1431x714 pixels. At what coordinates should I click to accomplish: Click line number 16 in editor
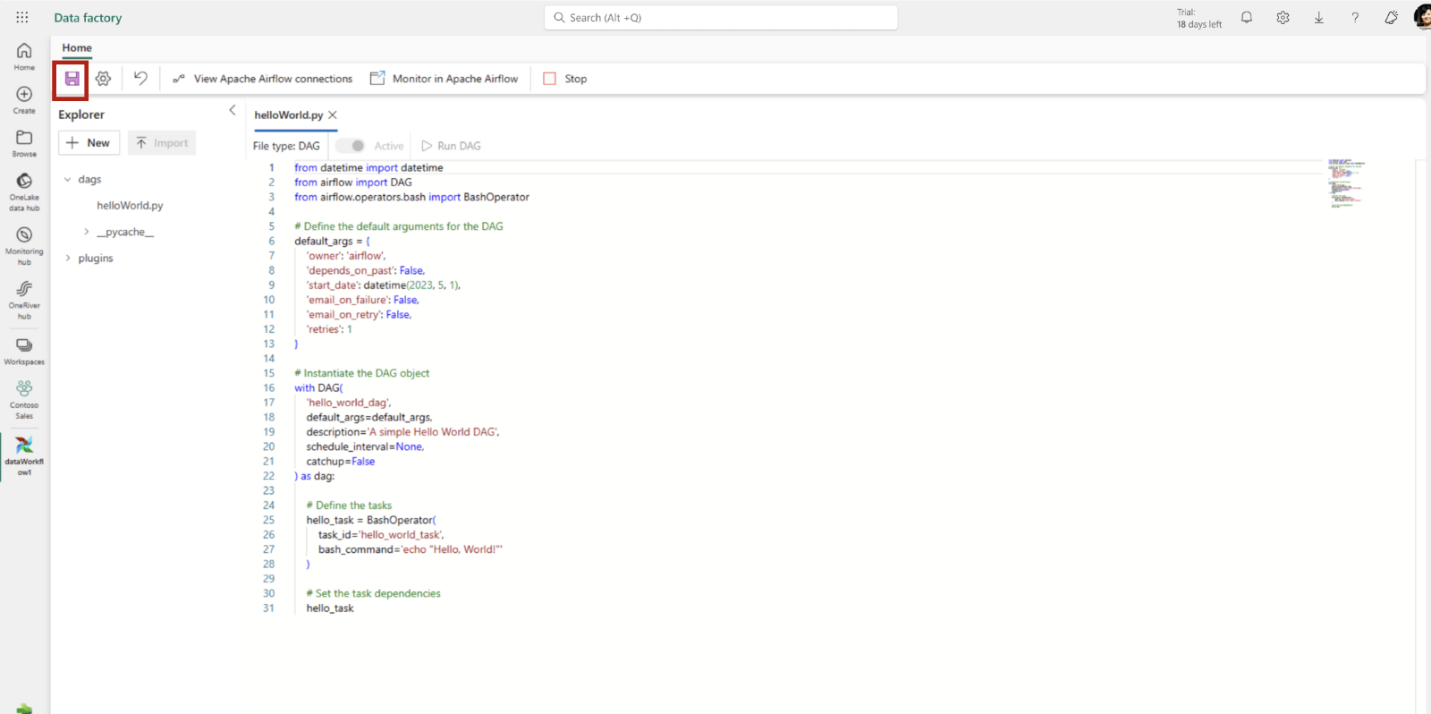tap(268, 388)
